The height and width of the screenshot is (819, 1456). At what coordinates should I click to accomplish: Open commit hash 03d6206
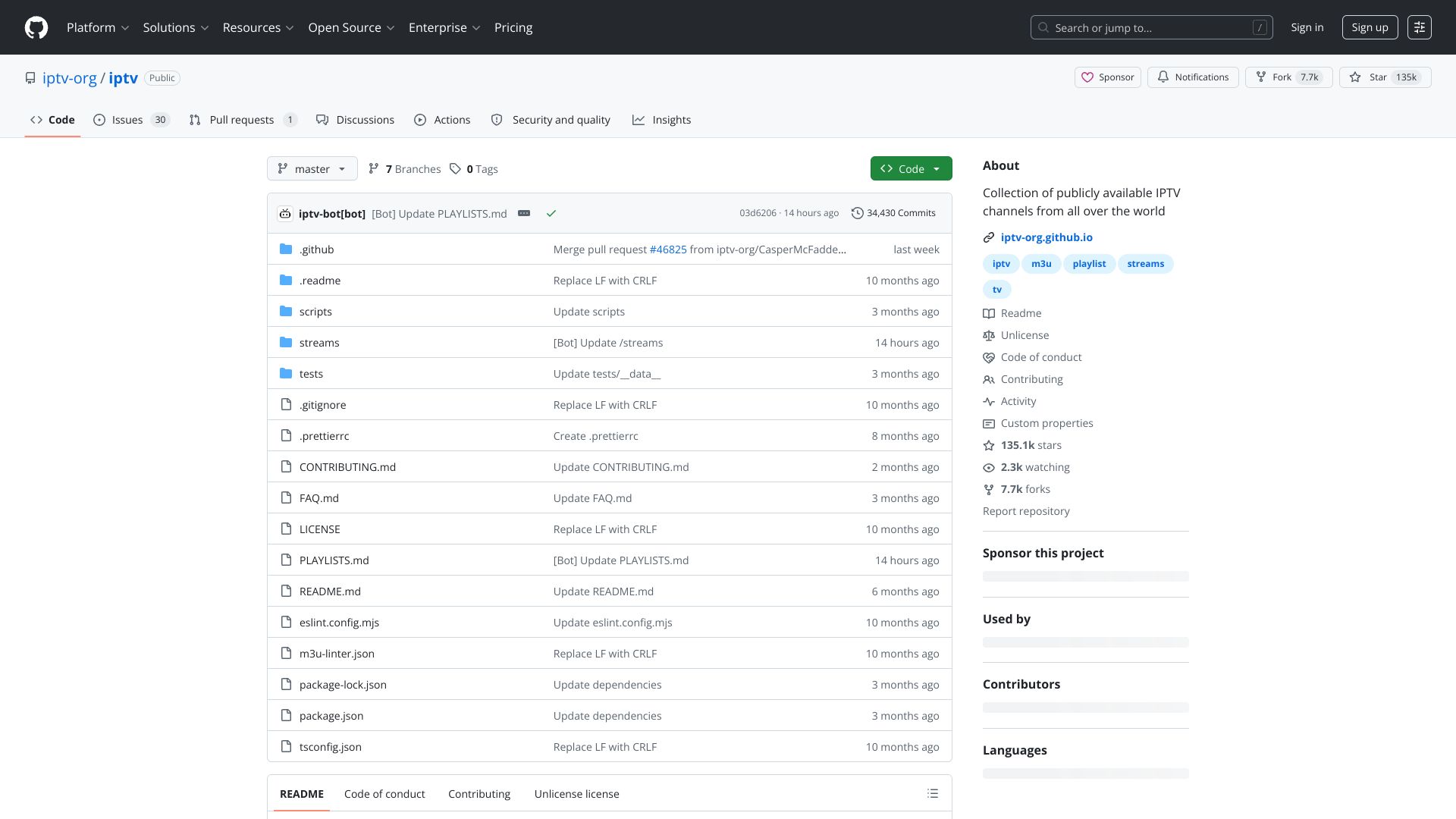pos(758,213)
